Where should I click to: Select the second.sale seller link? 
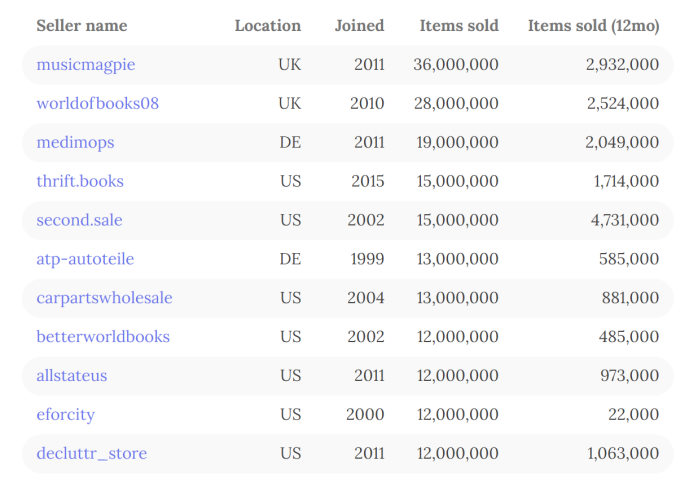[x=79, y=220]
